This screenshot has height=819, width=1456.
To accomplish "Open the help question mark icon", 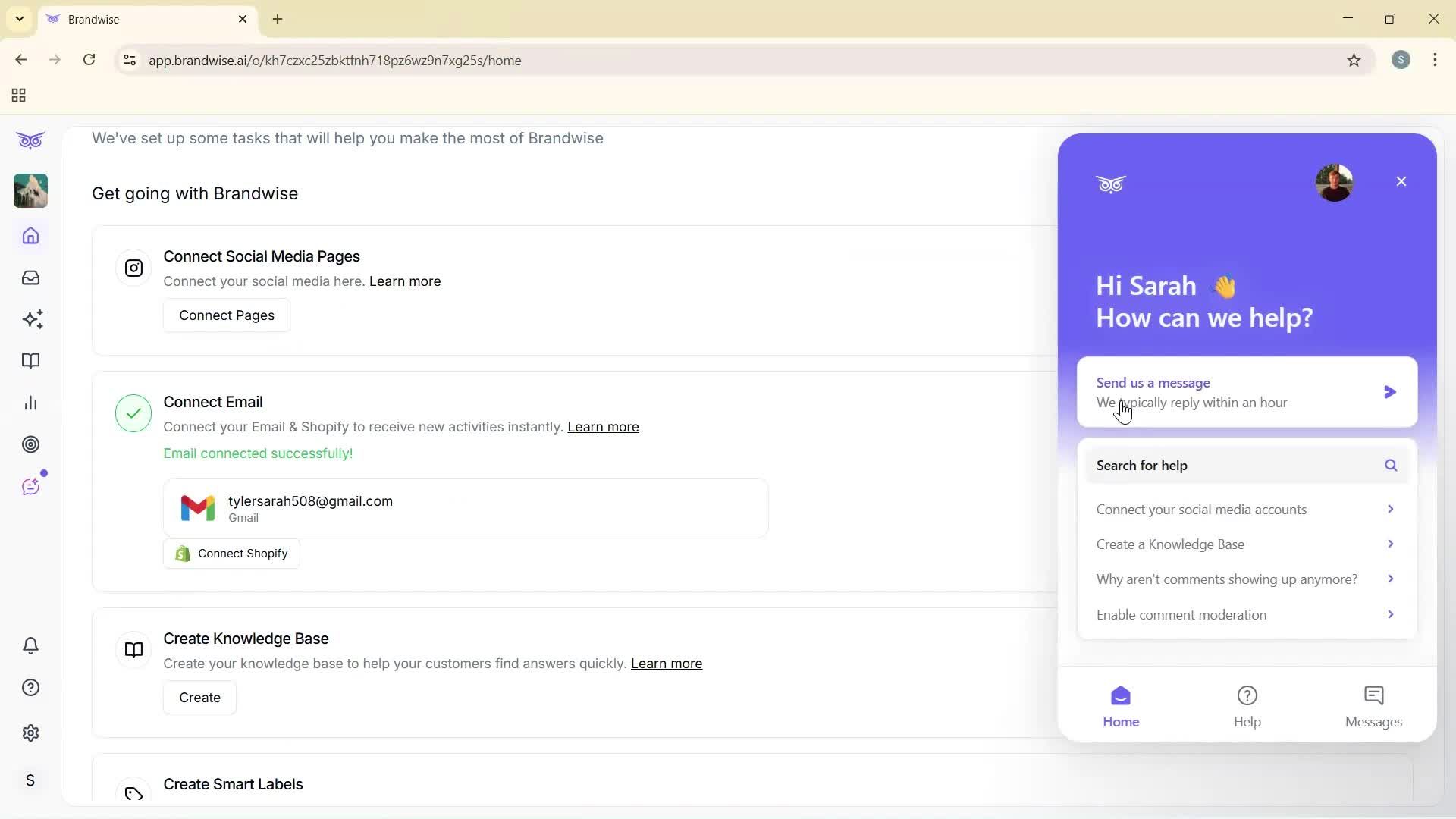I will point(30,687).
